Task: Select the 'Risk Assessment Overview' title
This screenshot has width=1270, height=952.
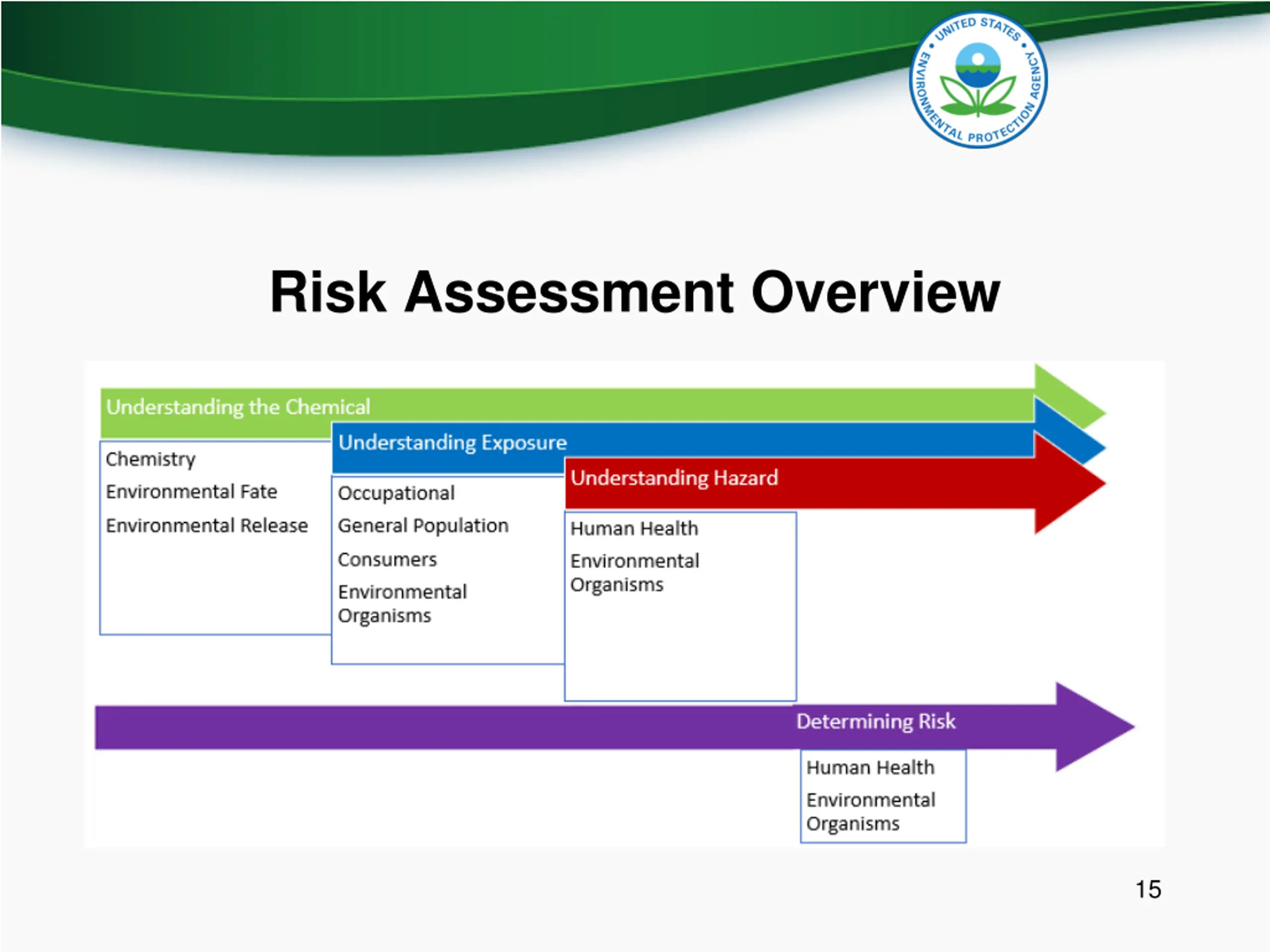Action: click(x=635, y=292)
